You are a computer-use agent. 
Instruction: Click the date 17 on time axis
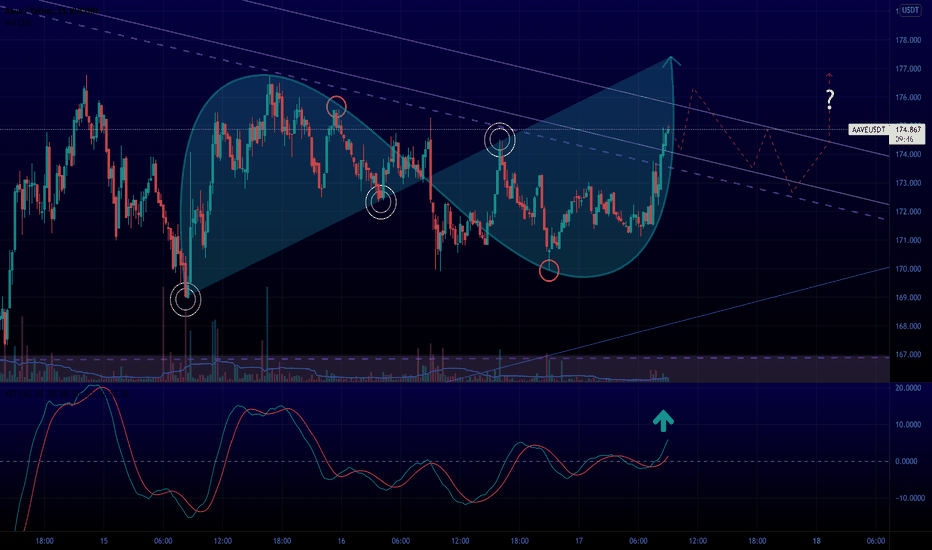coord(579,541)
